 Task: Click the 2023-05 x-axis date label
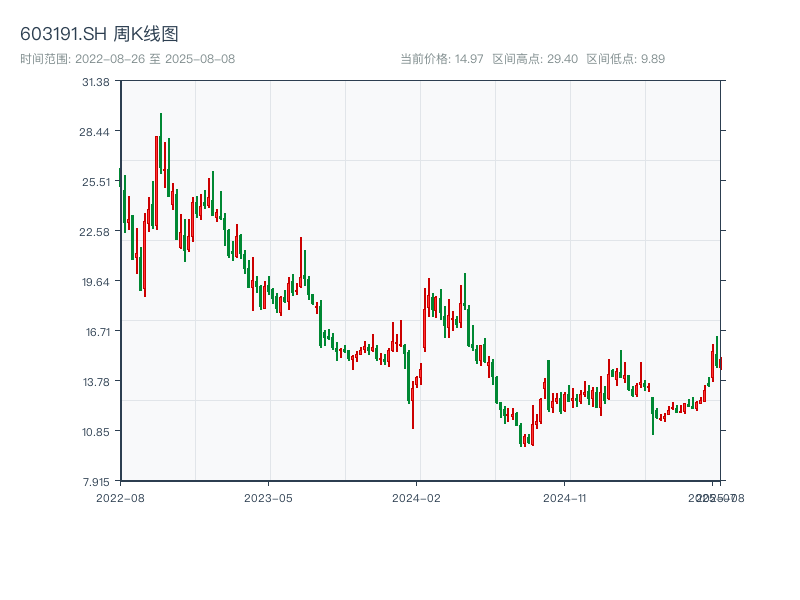click(x=268, y=497)
